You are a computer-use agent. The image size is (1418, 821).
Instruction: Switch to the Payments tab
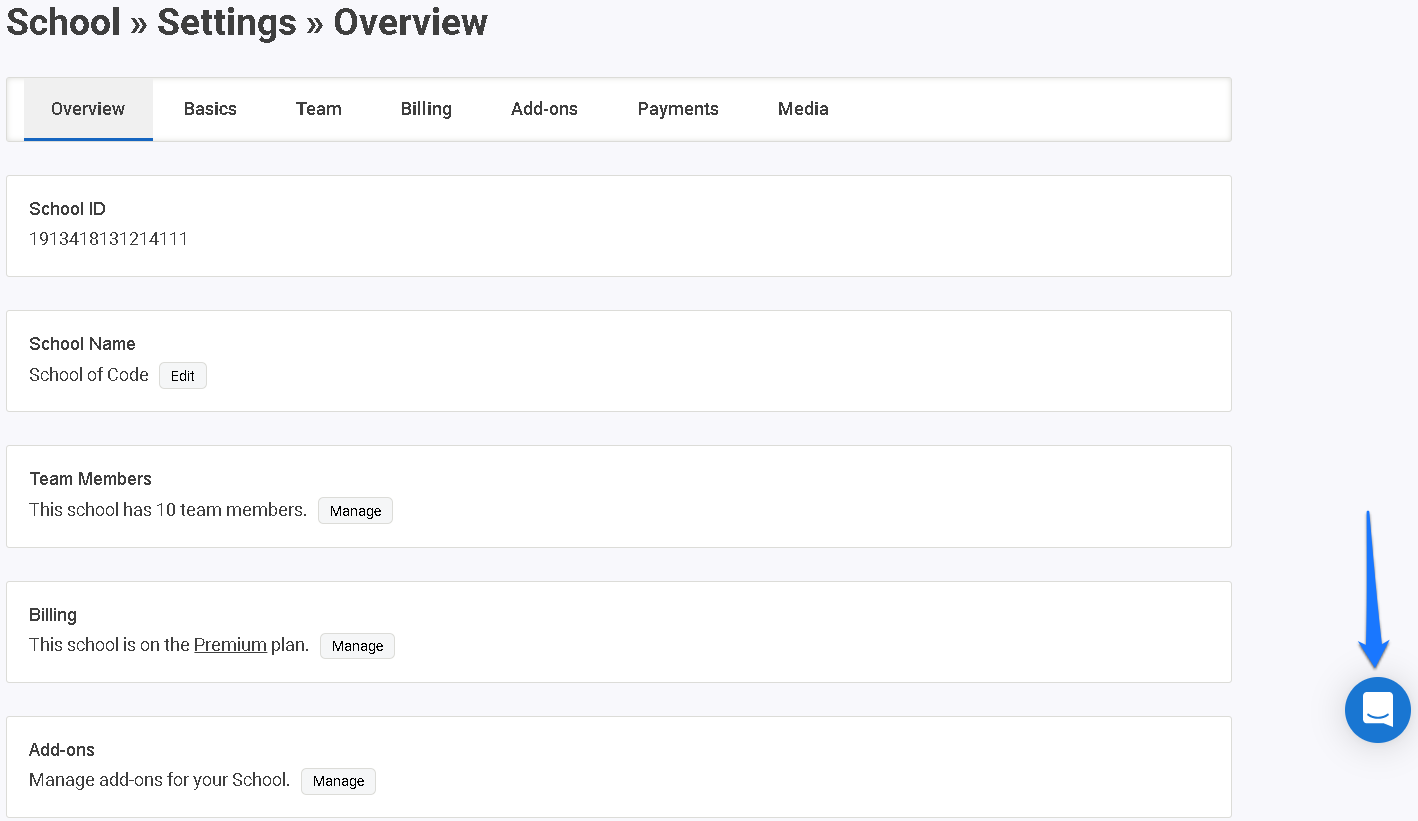678,109
